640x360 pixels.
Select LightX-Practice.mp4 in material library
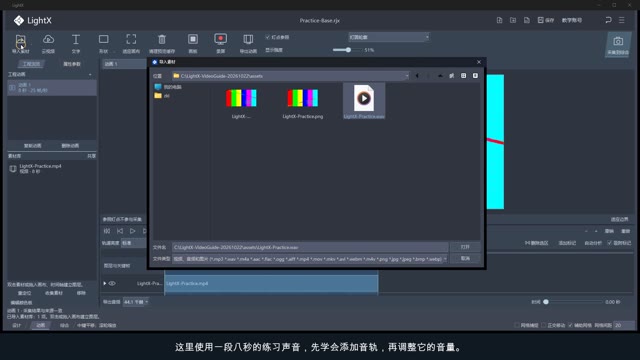(x=52, y=169)
